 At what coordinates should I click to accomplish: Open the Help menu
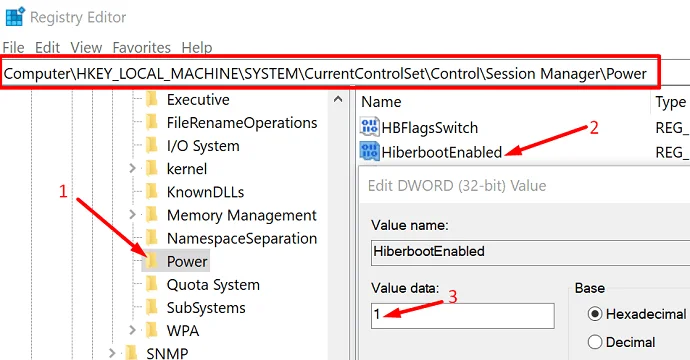[197, 47]
